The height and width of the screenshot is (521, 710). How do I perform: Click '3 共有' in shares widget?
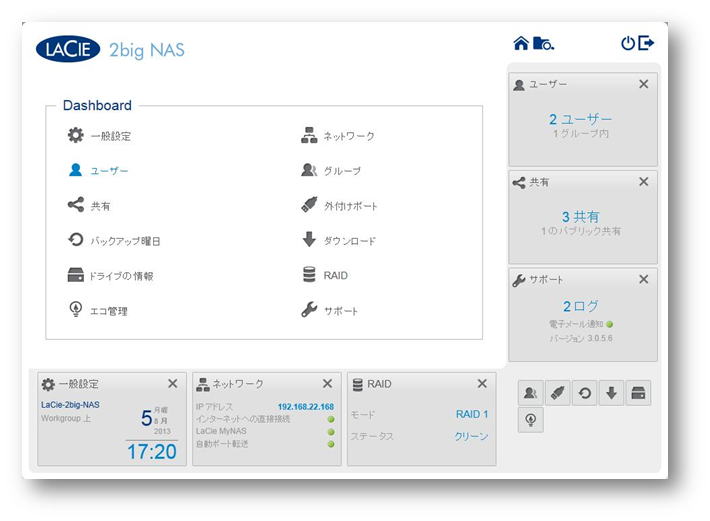tap(580, 217)
